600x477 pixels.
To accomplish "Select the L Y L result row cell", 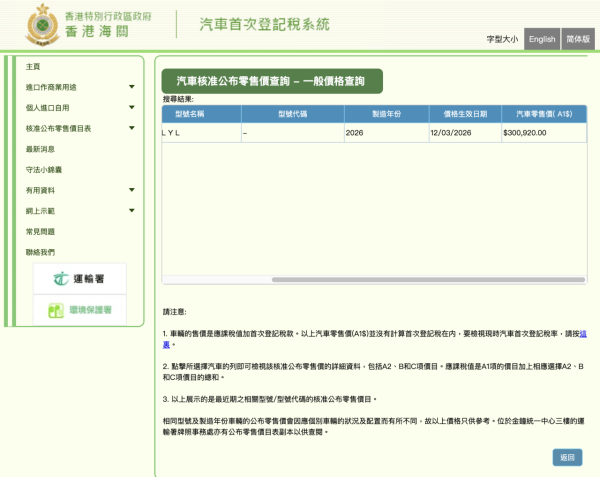I will (x=201, y=133).
